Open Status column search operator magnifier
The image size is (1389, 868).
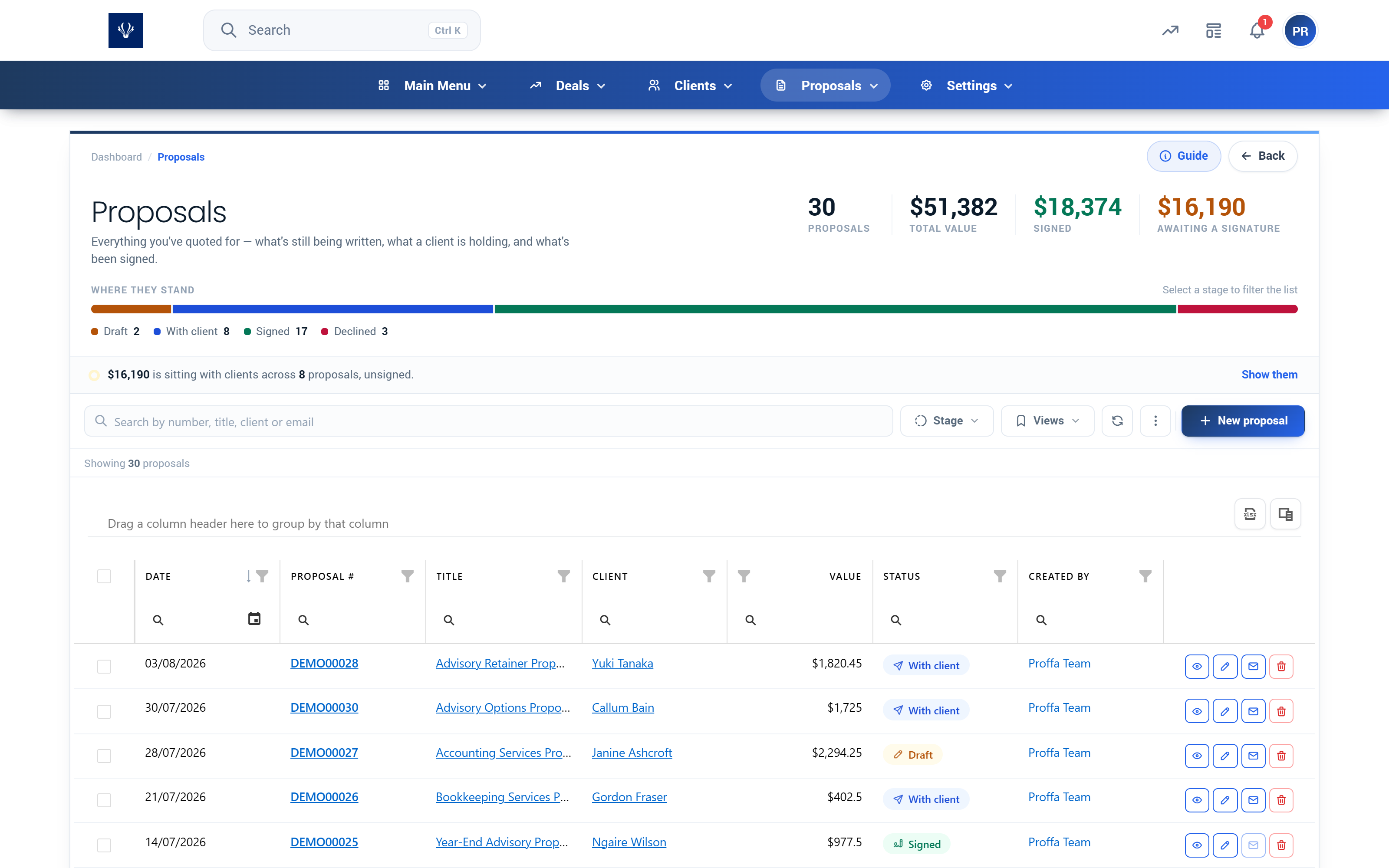[896, 620]
